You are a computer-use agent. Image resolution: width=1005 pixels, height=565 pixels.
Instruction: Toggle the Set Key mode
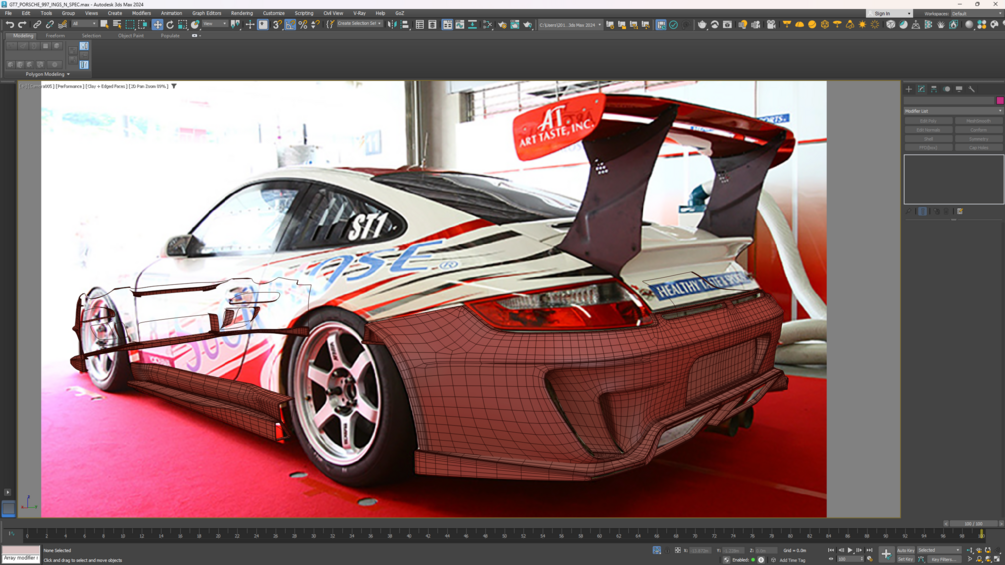click(x=905, y=559)
